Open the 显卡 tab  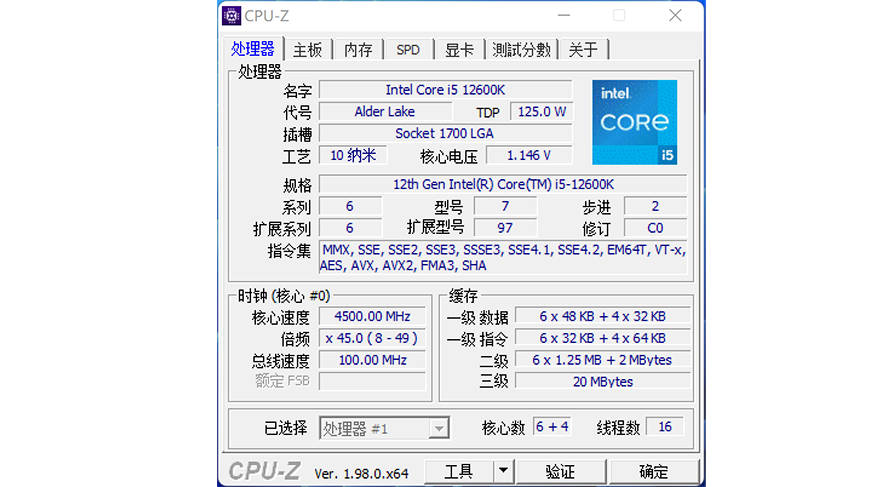coord(459,50)
